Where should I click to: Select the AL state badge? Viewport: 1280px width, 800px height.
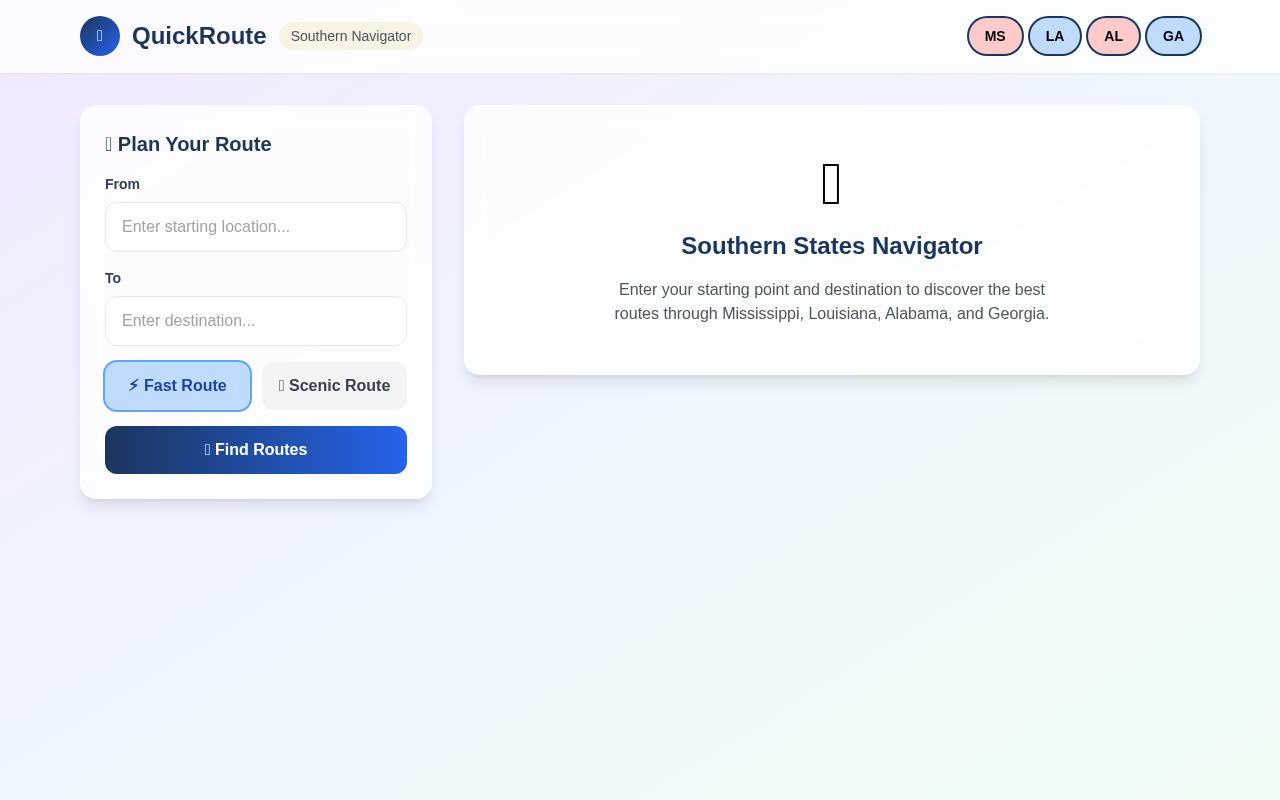coord(1113,36)
